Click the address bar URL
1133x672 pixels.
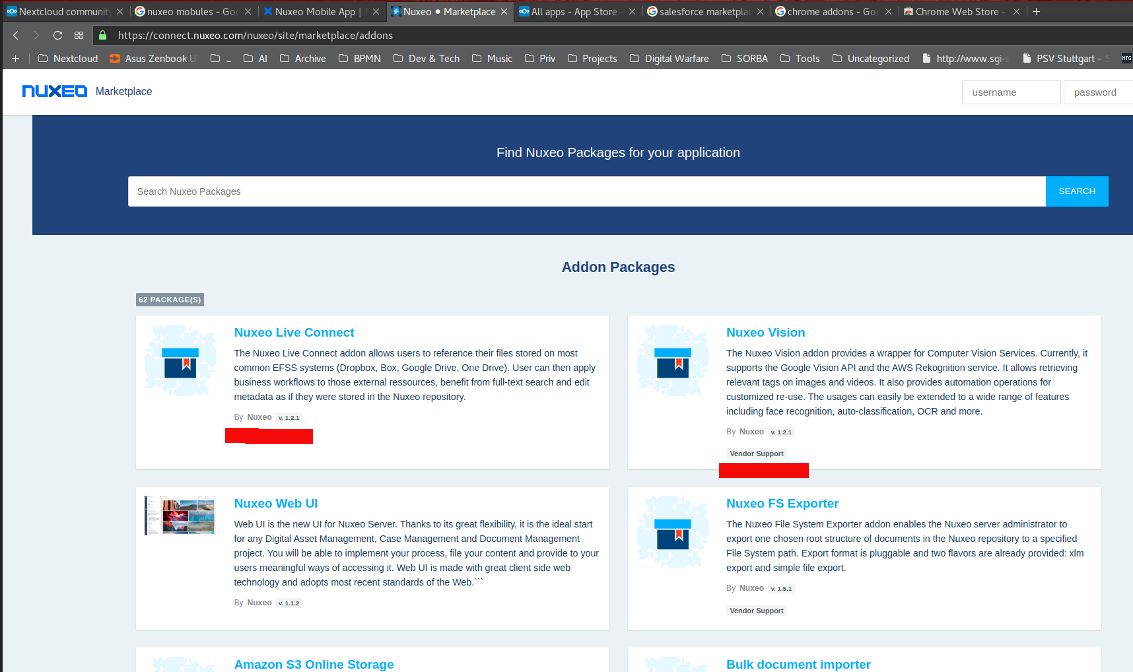tap(255, 35)
